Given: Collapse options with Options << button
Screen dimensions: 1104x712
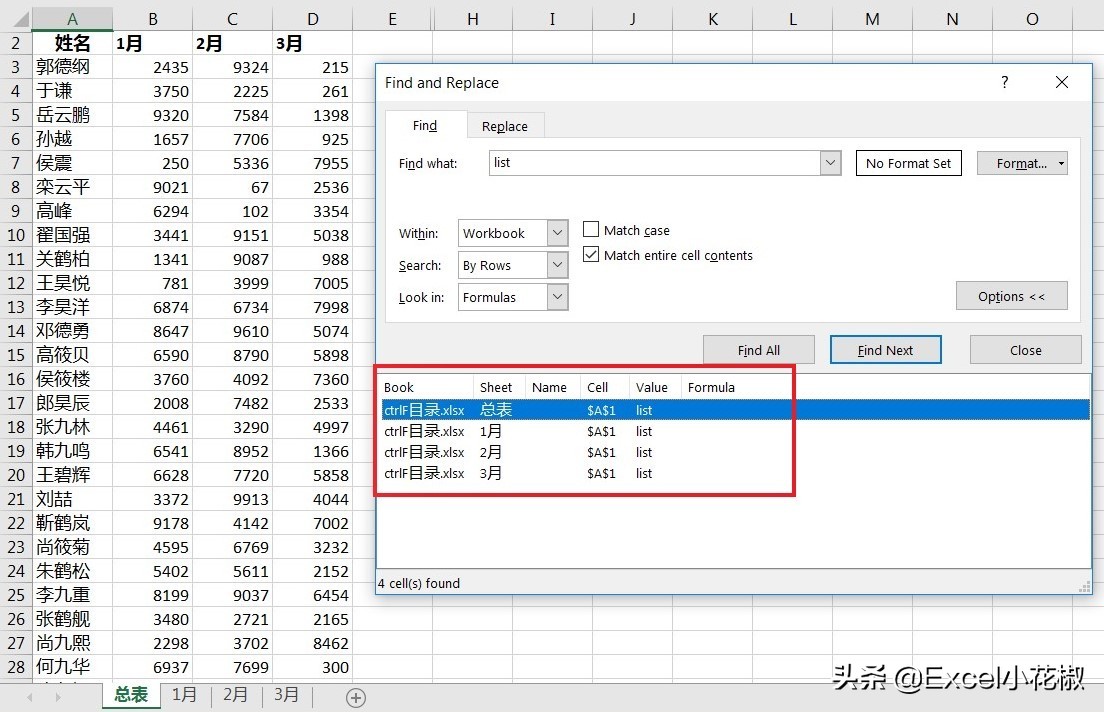Looking at the screenshot, I should [x=1012, y=296].
